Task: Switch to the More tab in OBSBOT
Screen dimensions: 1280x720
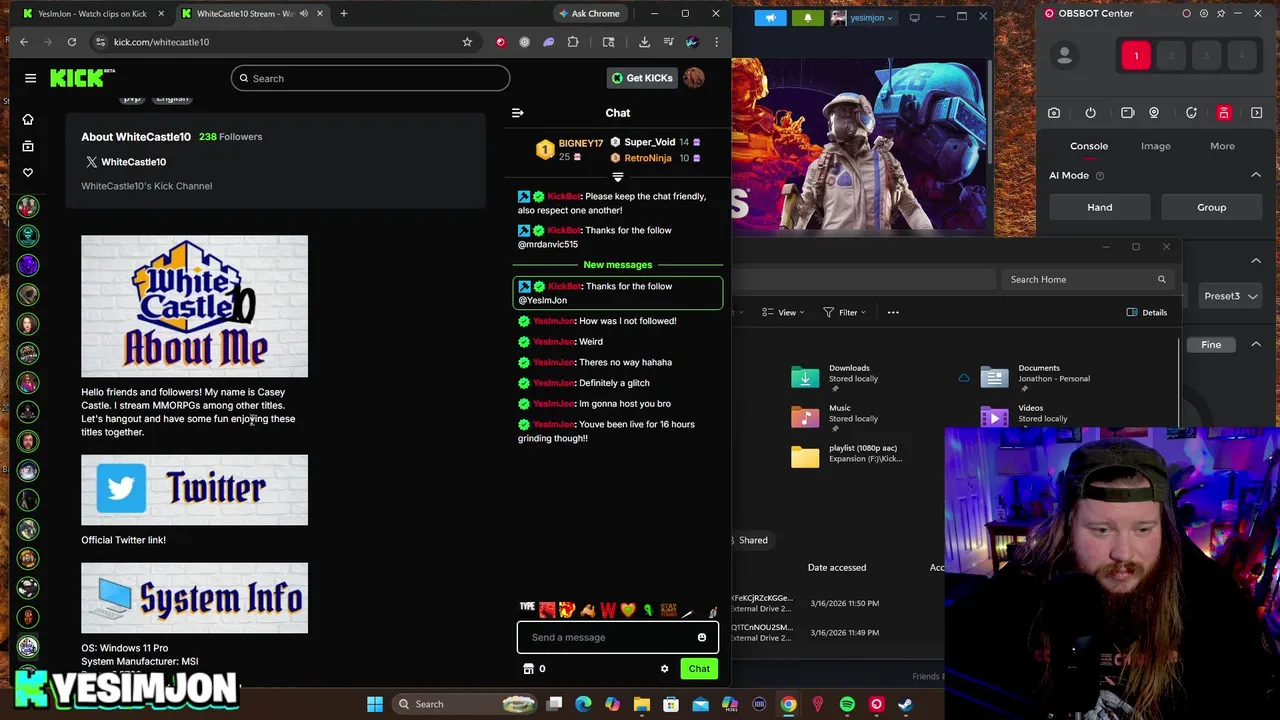Action: pyautogui.click(x=1222, y=146)
